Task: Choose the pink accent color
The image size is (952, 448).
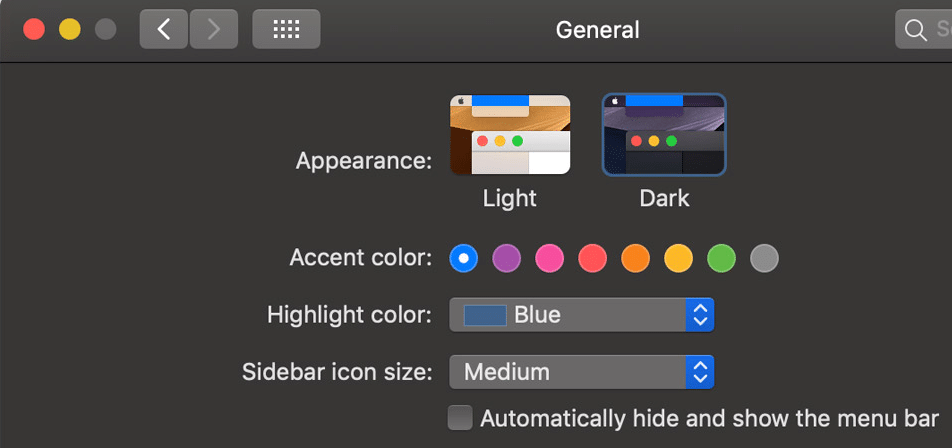Action: (549, 258)
